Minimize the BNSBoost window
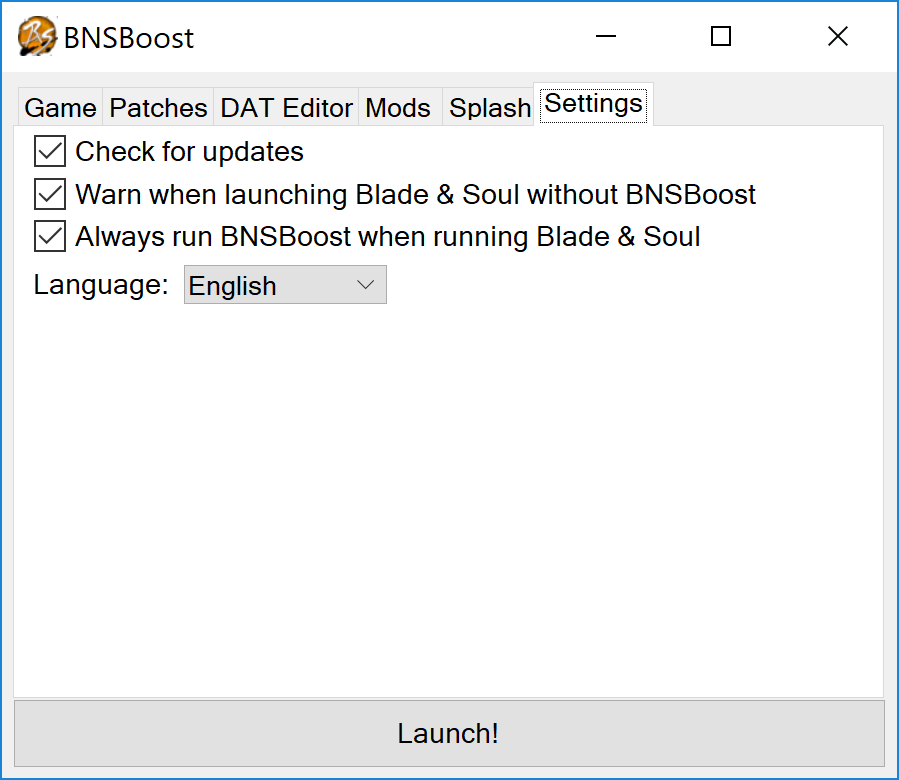Image resolution: width=899 pixels, height=780 pixels. click(x=605, y=36)
